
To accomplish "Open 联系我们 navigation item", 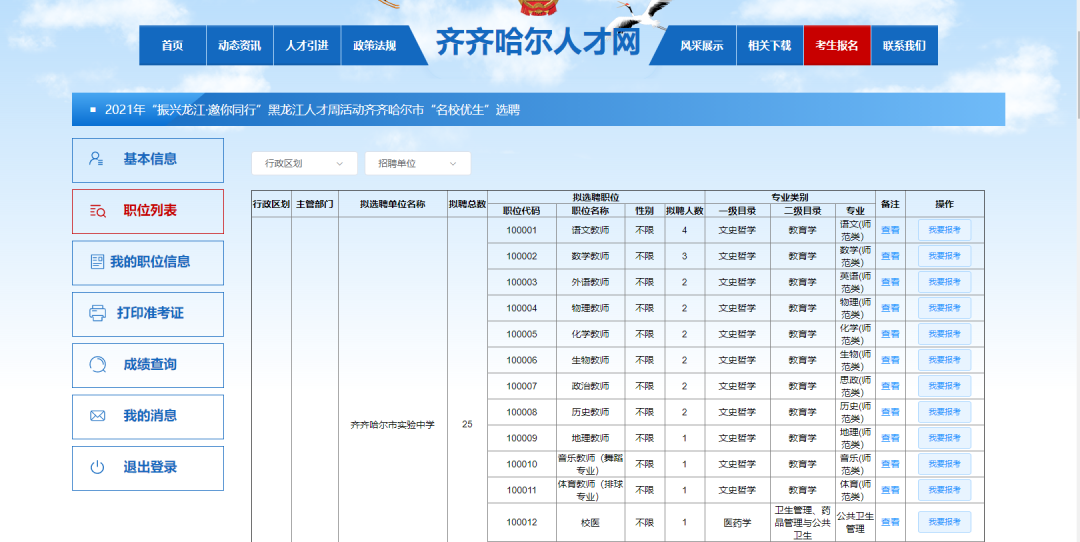I will 904,46.
